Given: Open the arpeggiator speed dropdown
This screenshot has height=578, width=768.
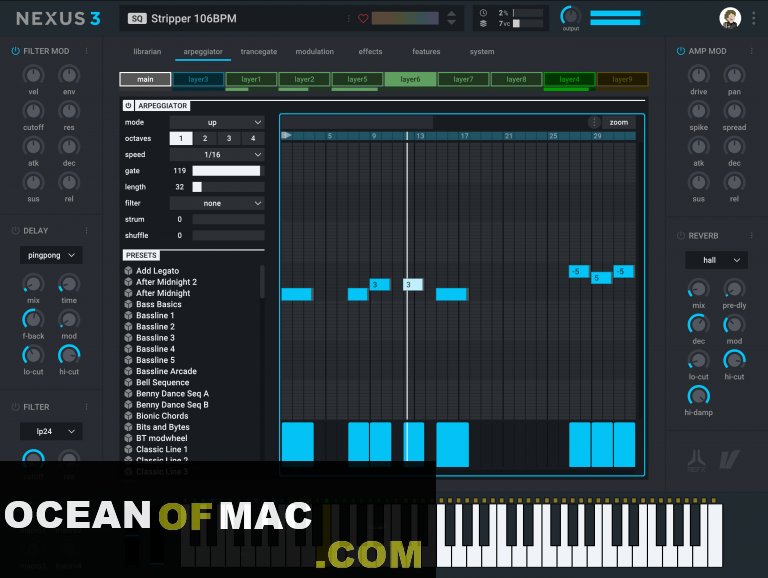Looking at the screenshot, I should 217,155.
